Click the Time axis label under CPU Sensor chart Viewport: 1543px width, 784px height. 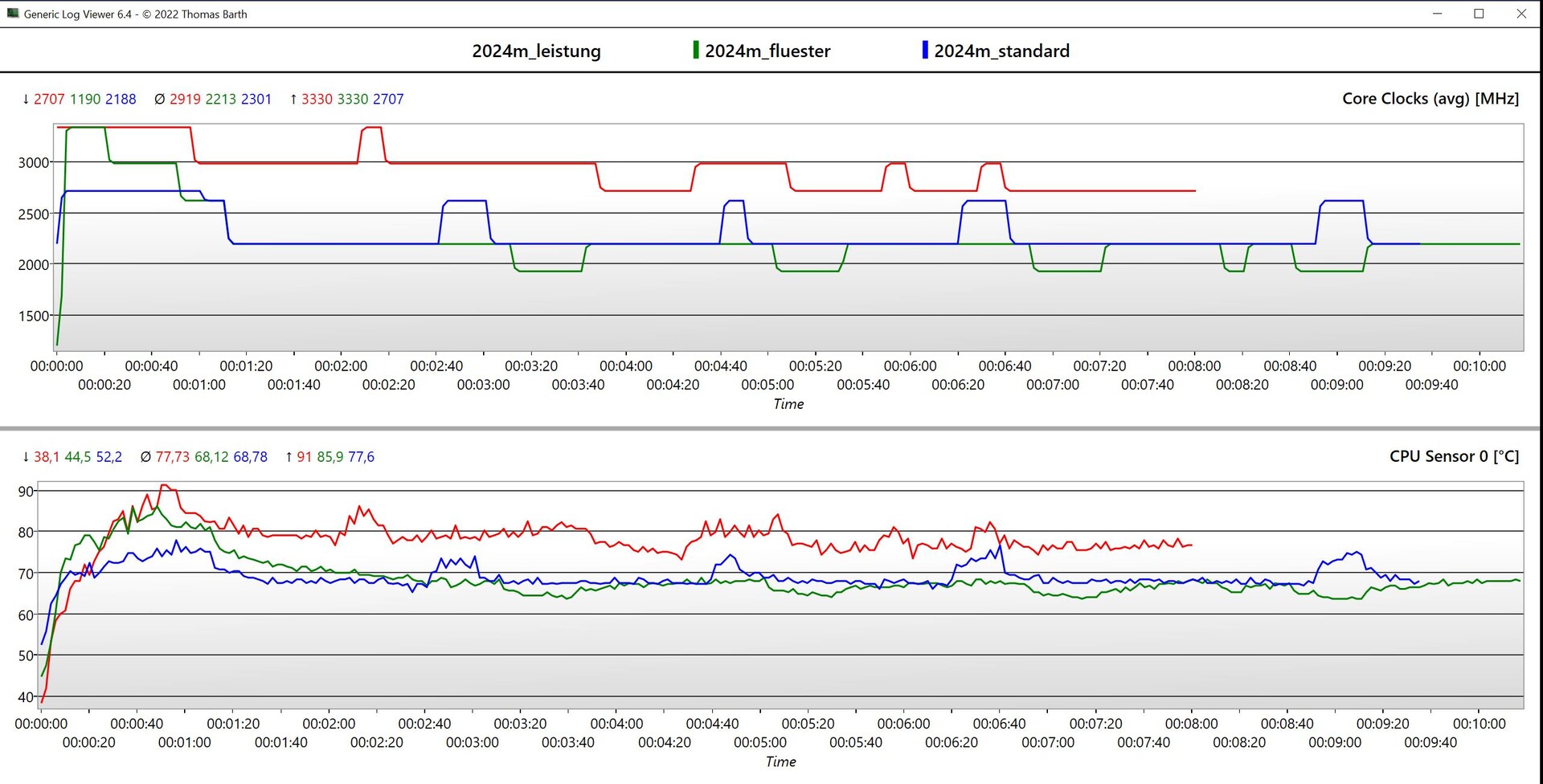[x=780, y=762]
